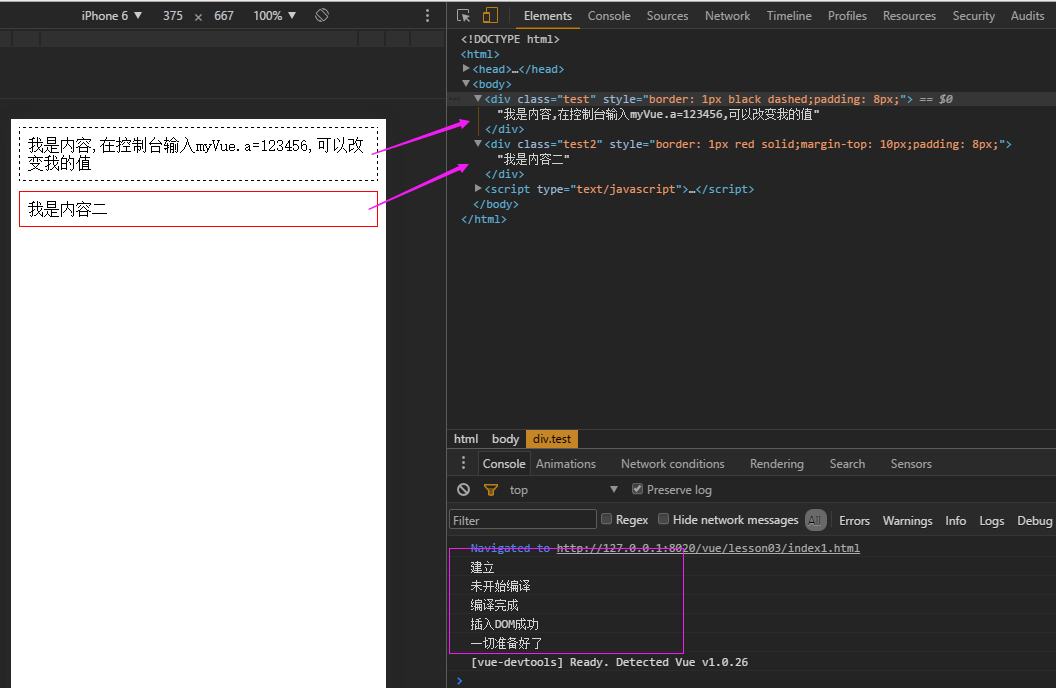Filter console by Debug
The height and width of the screenshot is (688, 1056).
coord(1034,520)
